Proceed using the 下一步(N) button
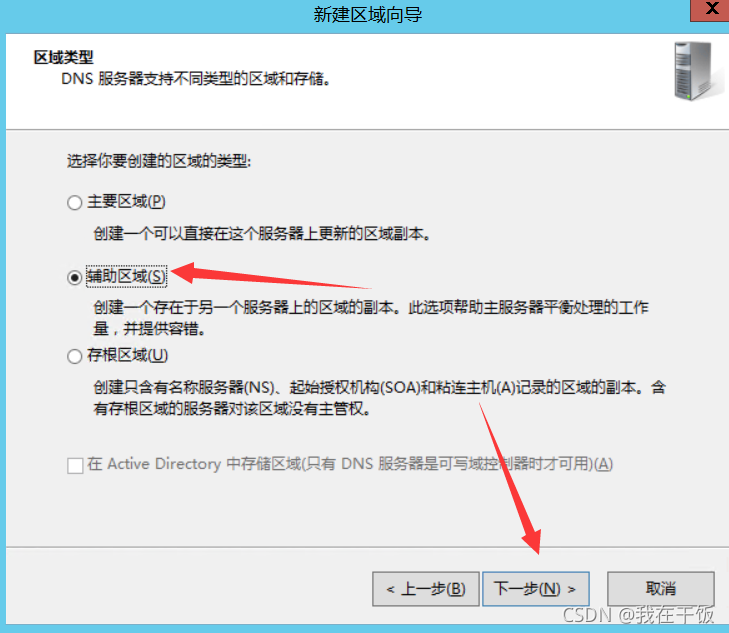The width and height of the screenshot is (729, 633). coord(536,589)
